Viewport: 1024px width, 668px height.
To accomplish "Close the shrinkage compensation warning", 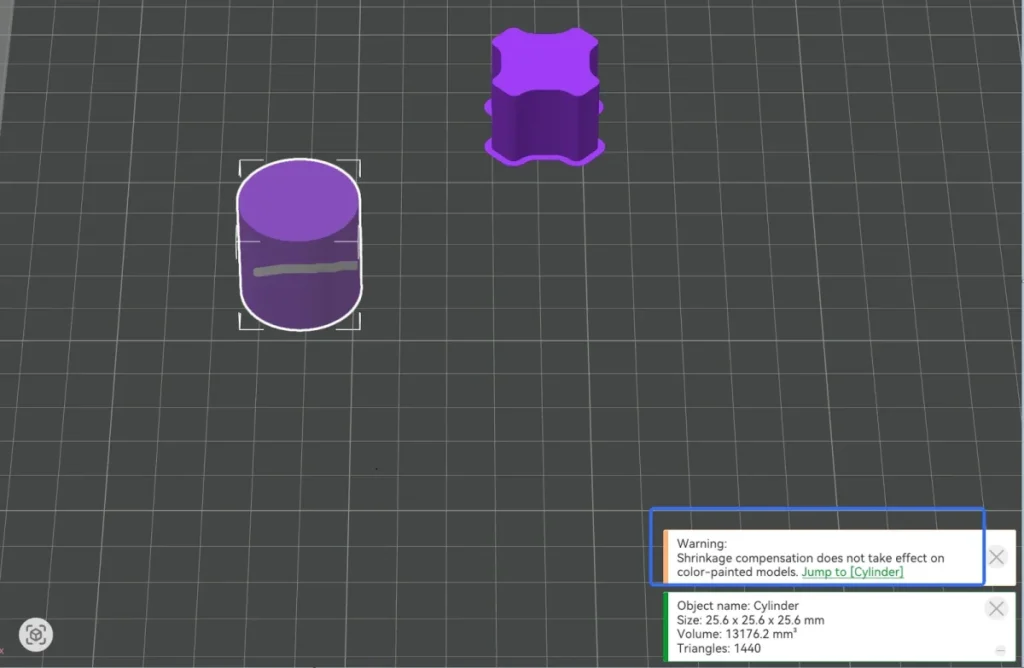I will [996, 557].
